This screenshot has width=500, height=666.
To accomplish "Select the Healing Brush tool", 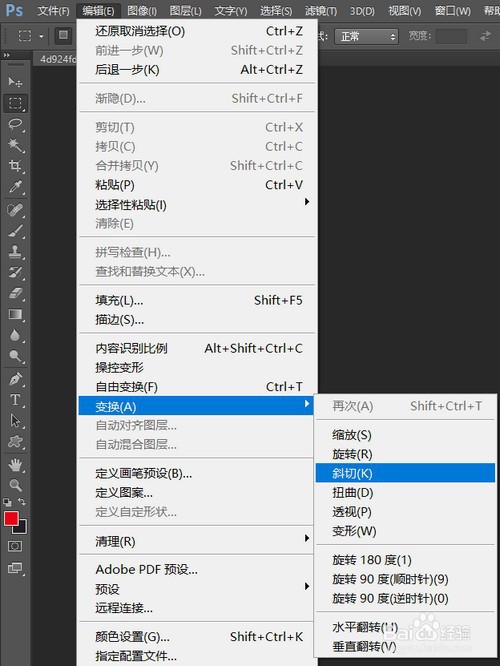I will [15, 210].
